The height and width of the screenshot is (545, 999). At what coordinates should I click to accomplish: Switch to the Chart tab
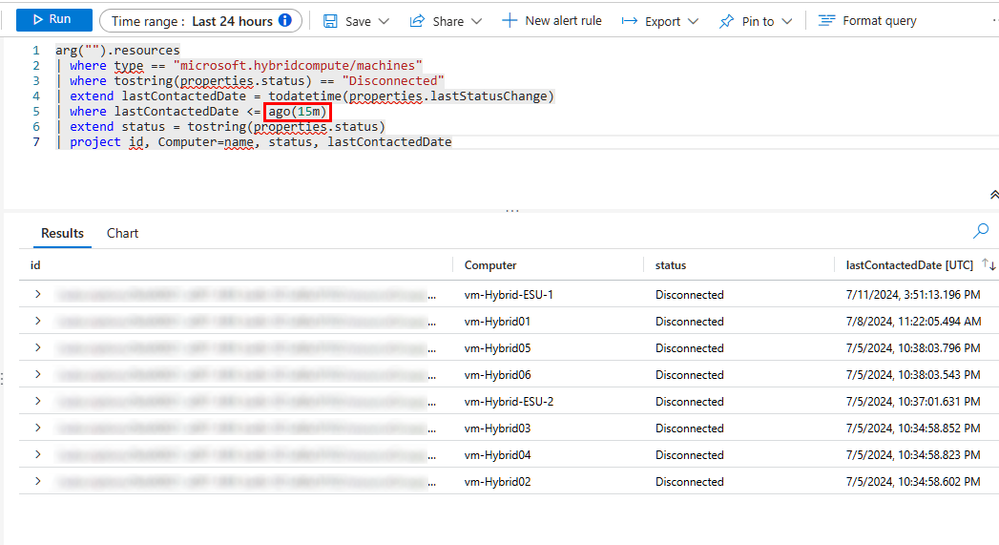(122, 233)
